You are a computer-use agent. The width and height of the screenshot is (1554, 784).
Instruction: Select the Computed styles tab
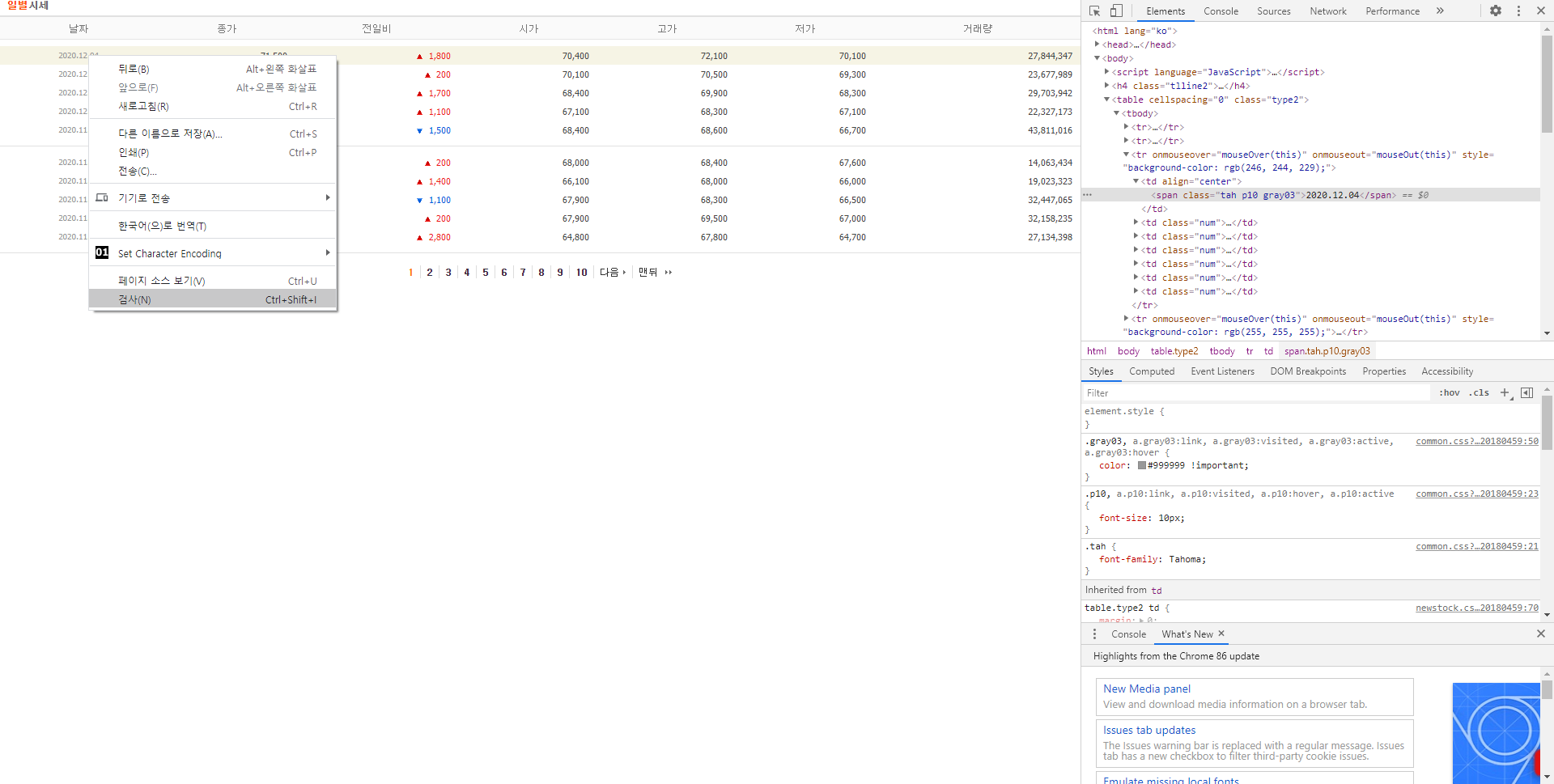(x=1152, y=371)
